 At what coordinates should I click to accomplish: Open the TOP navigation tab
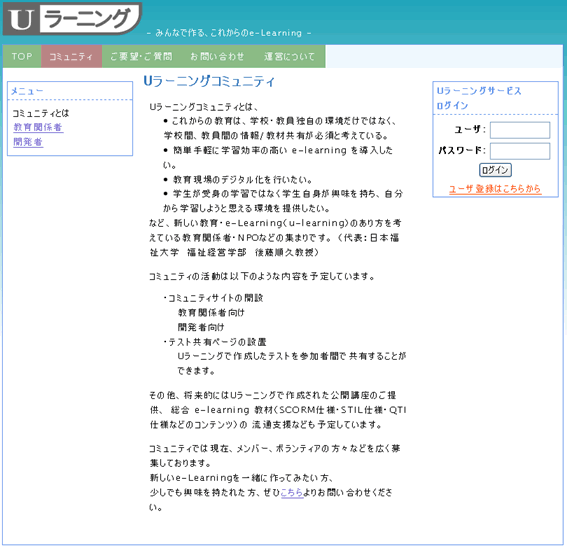point(22,56)
